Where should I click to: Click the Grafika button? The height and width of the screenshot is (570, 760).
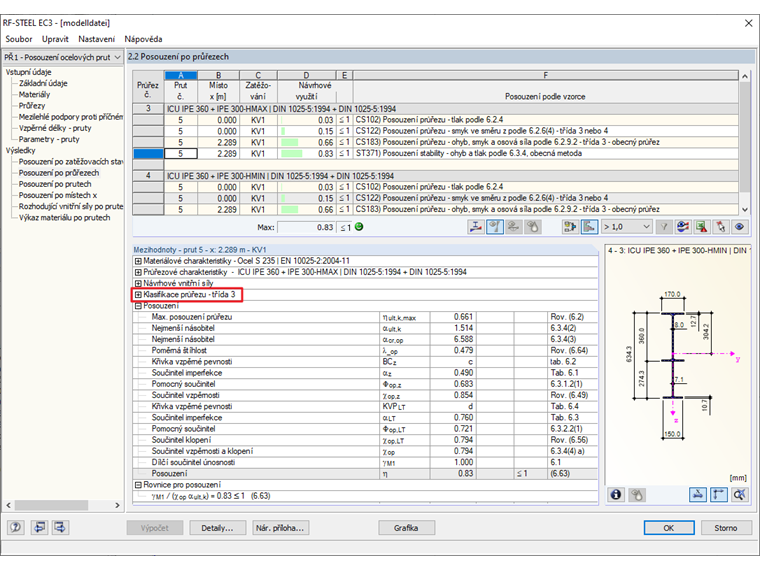tap(406, 528)
